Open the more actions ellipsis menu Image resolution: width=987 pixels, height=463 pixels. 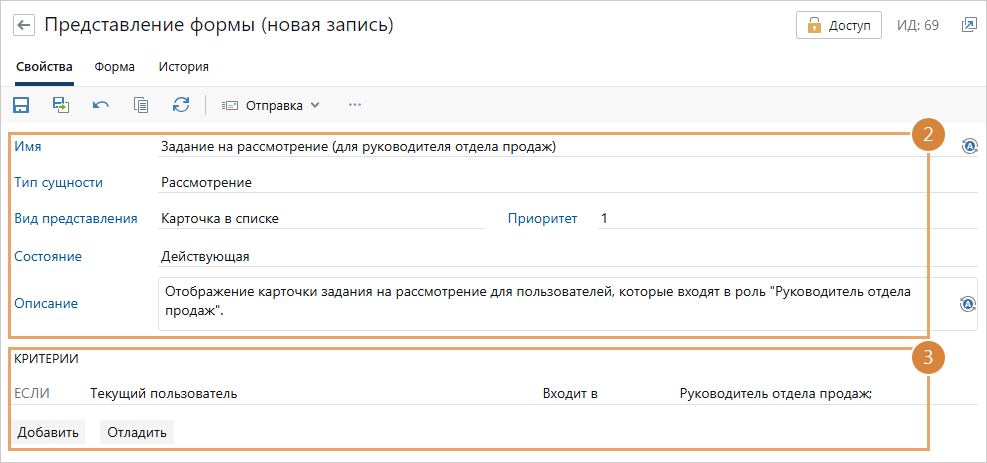pyautogui.click(x=355, y=105)
